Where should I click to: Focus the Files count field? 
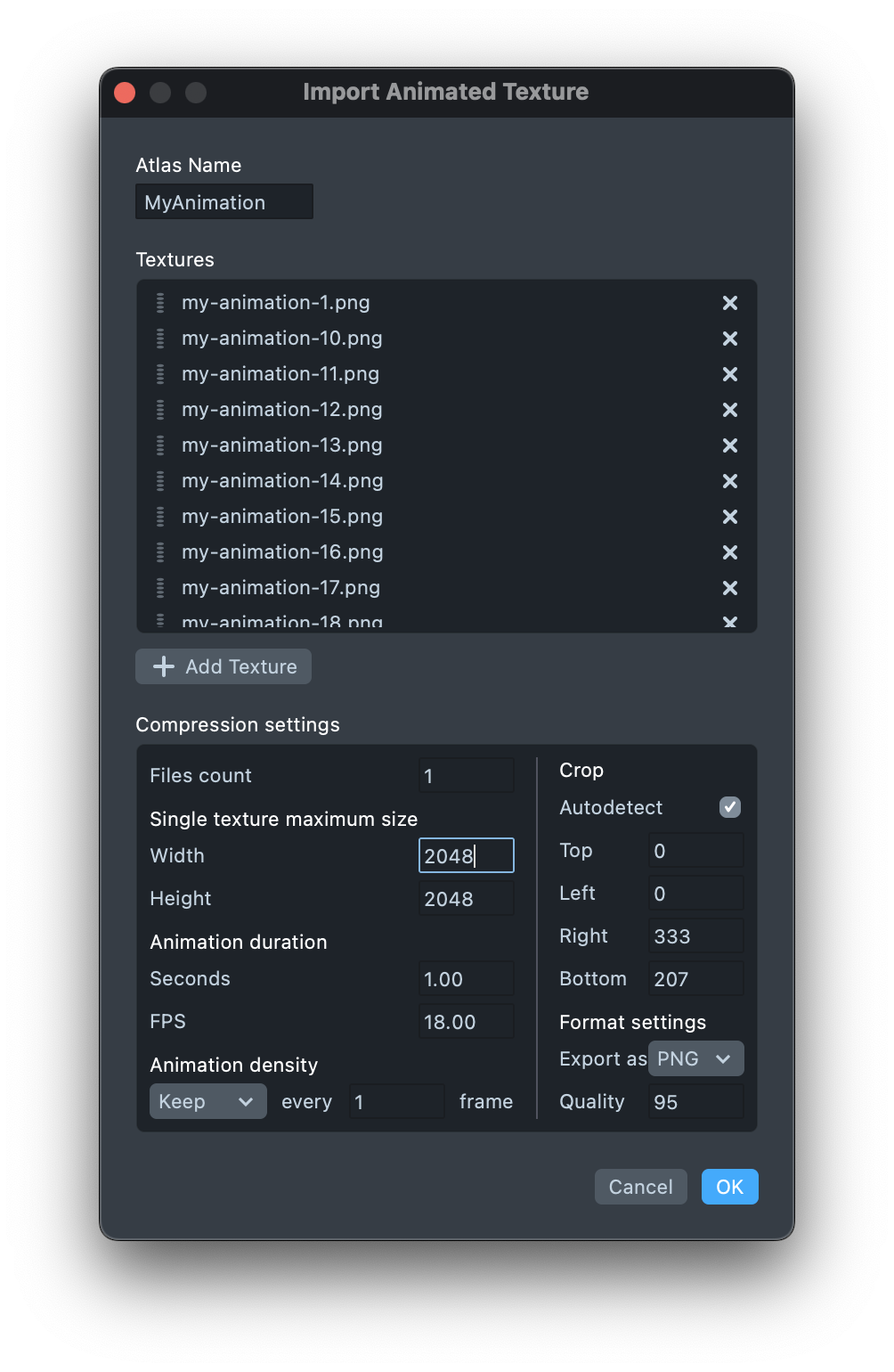coord(466,776)
